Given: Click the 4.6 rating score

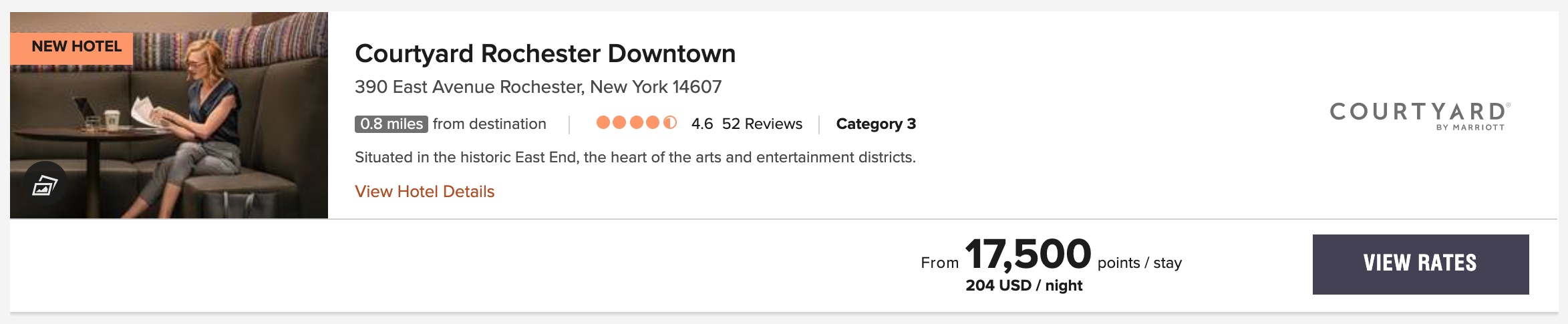Looking at the screenshot, I should (701, 124).
